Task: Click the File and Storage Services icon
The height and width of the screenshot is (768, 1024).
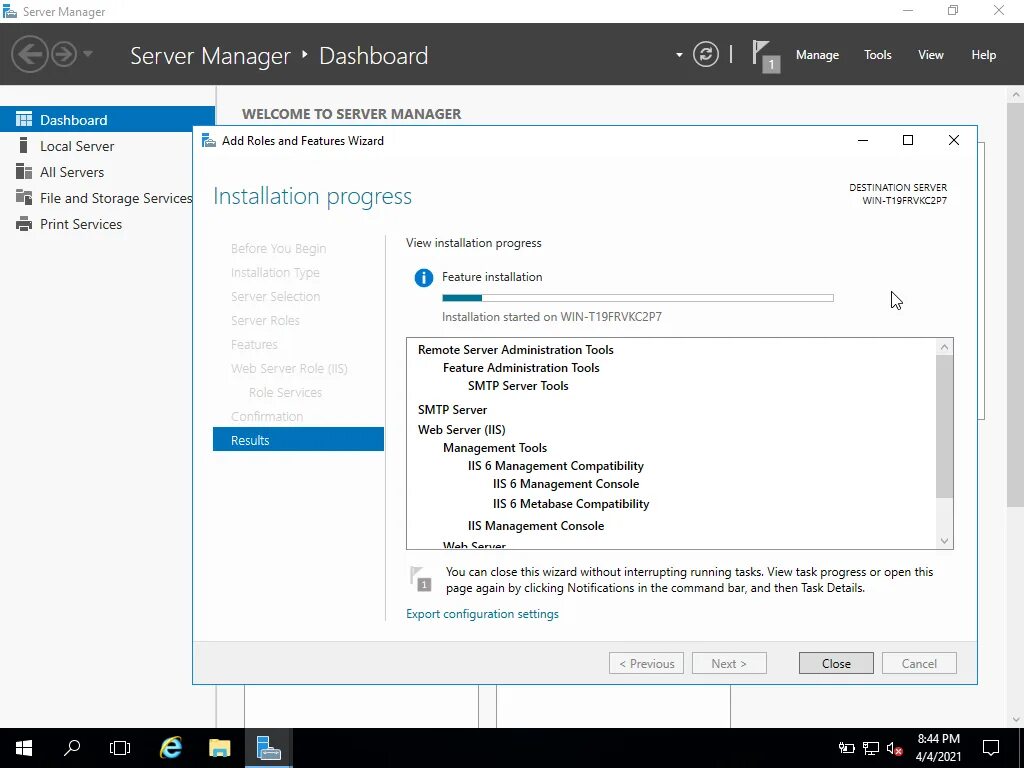Action: pyautogui.click(x=24, y=197)
